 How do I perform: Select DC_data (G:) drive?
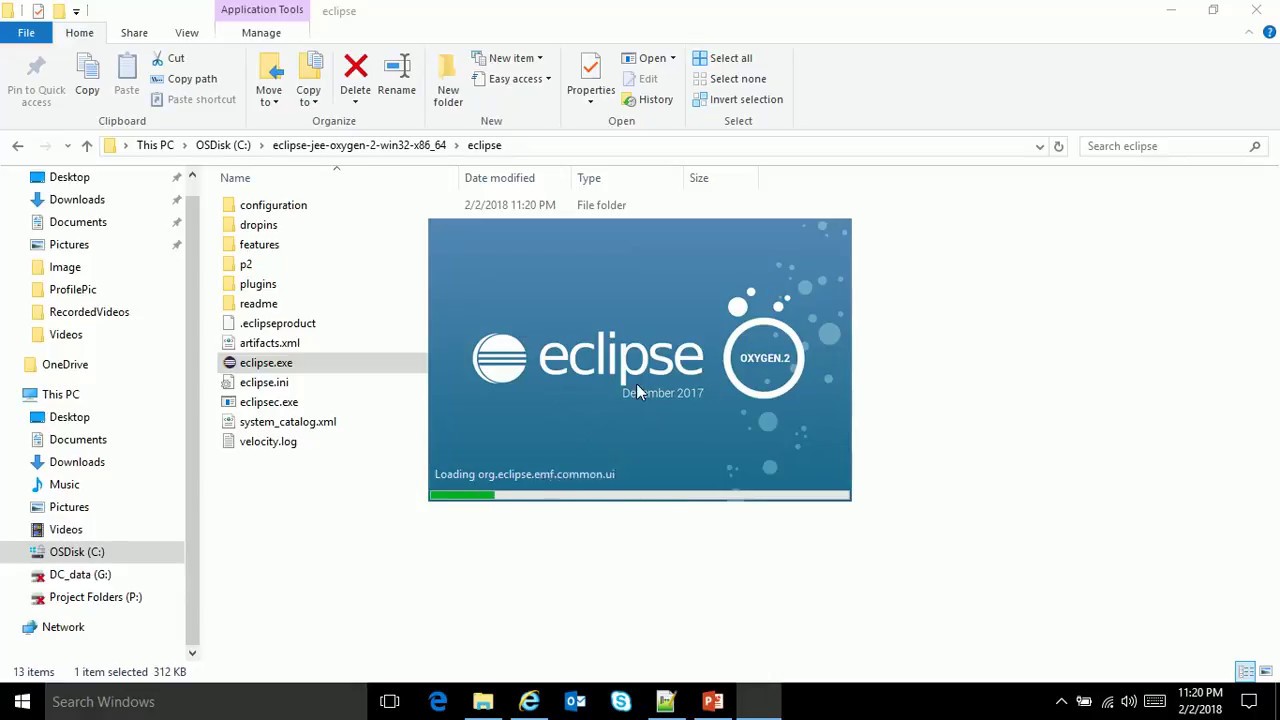pos(80,575)
